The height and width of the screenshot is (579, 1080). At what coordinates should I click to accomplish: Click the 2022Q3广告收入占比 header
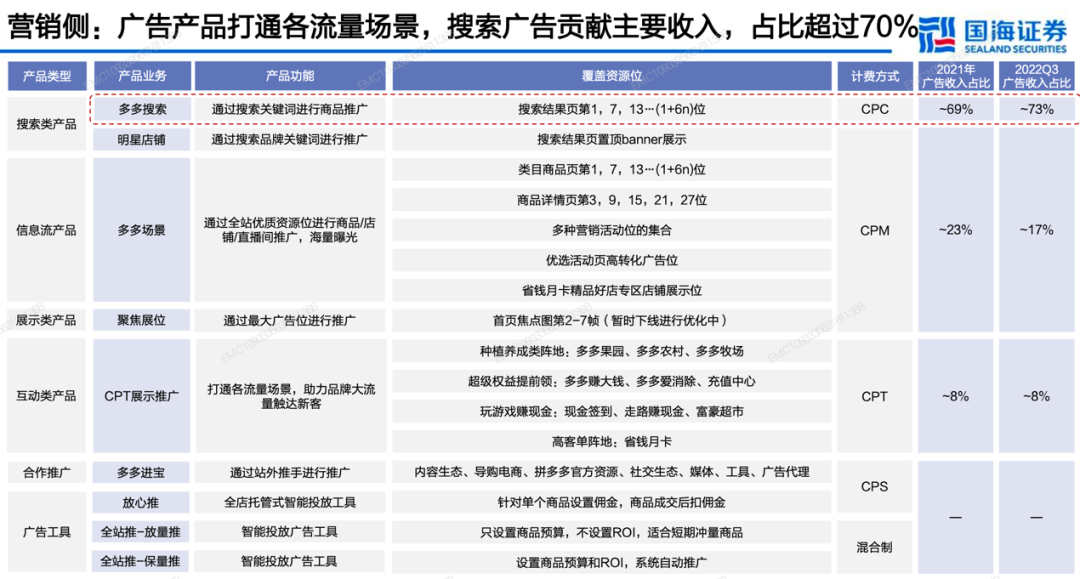pos(1036,76)
